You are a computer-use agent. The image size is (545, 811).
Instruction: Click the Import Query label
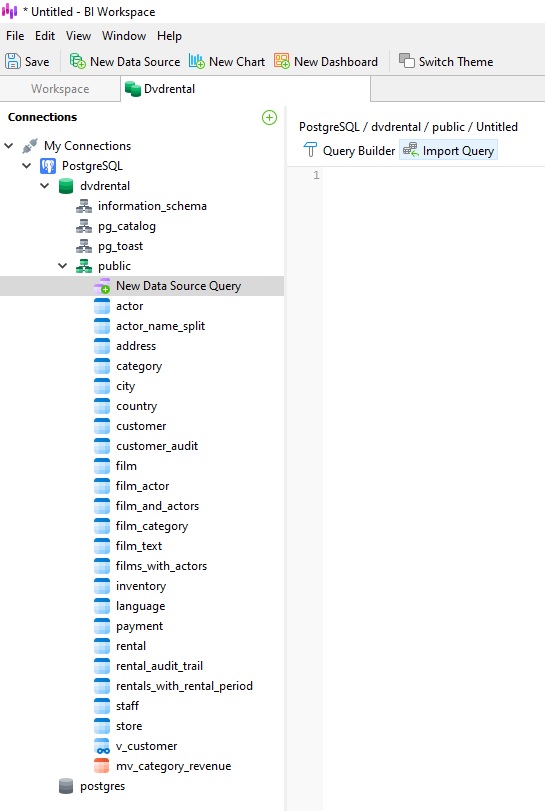[x=458, y=151]
